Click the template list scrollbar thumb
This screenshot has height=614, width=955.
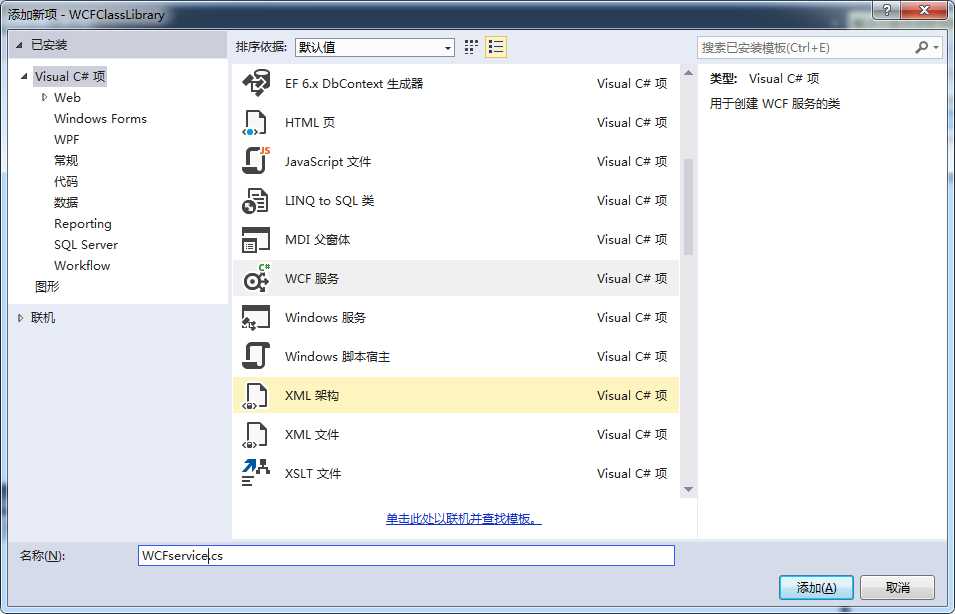point(688,207)
